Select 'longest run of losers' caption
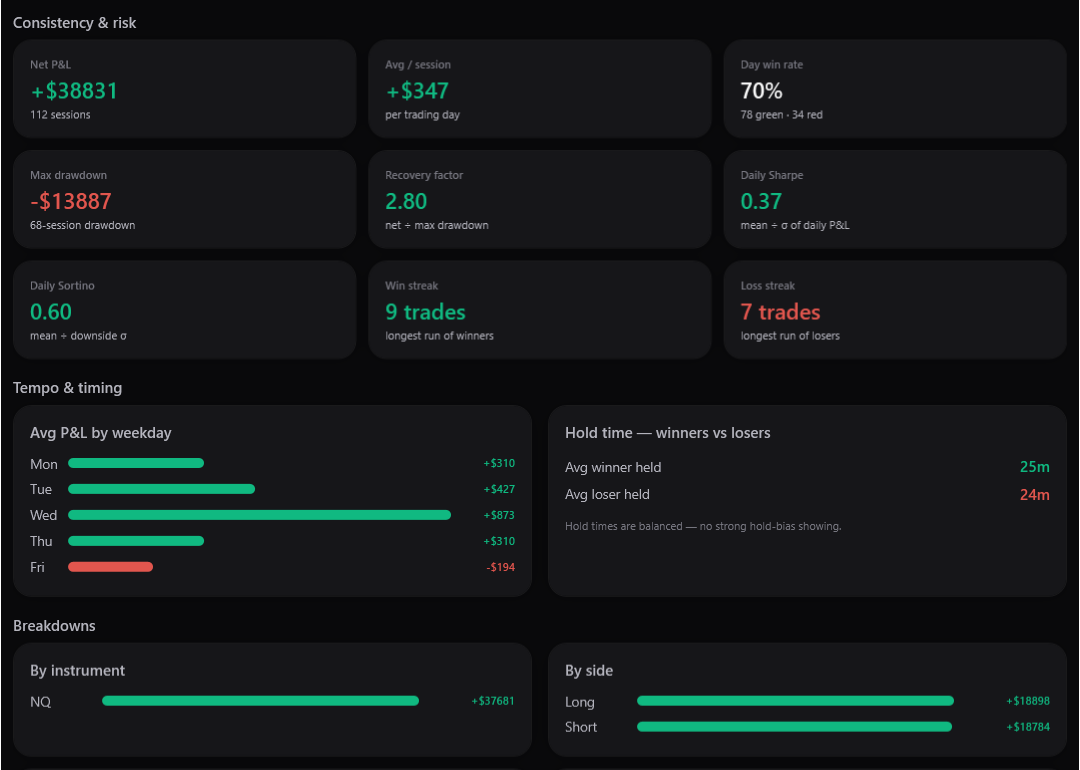 [x=790, y=336]
